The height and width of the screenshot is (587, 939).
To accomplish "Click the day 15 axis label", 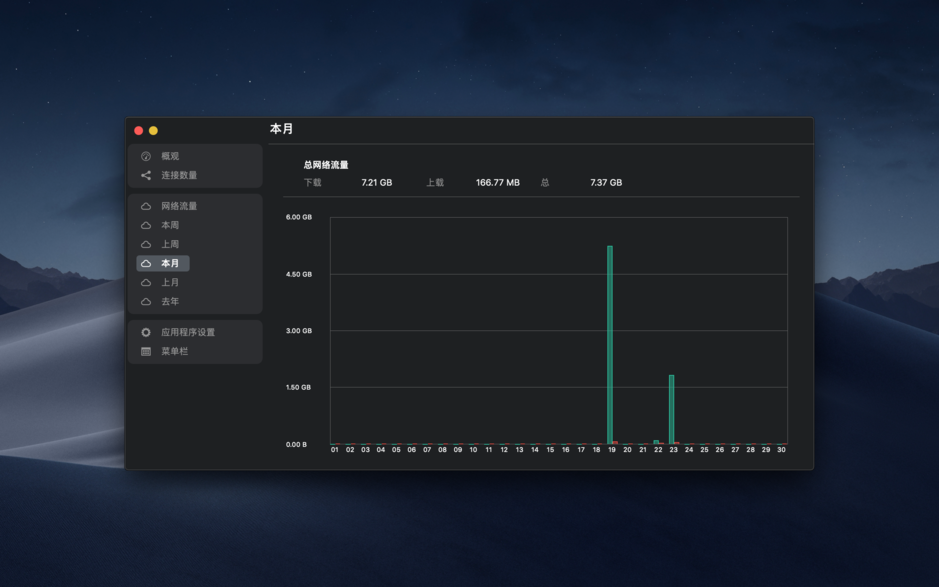I will [550, 450].
